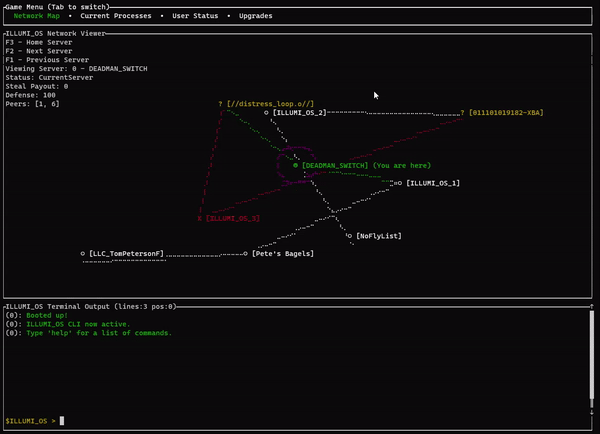Click the ILLUMI_OS Terminal Output panel title
Image resolution: width=600 pixels, height=434 pixels.
[x=91, y=306]
